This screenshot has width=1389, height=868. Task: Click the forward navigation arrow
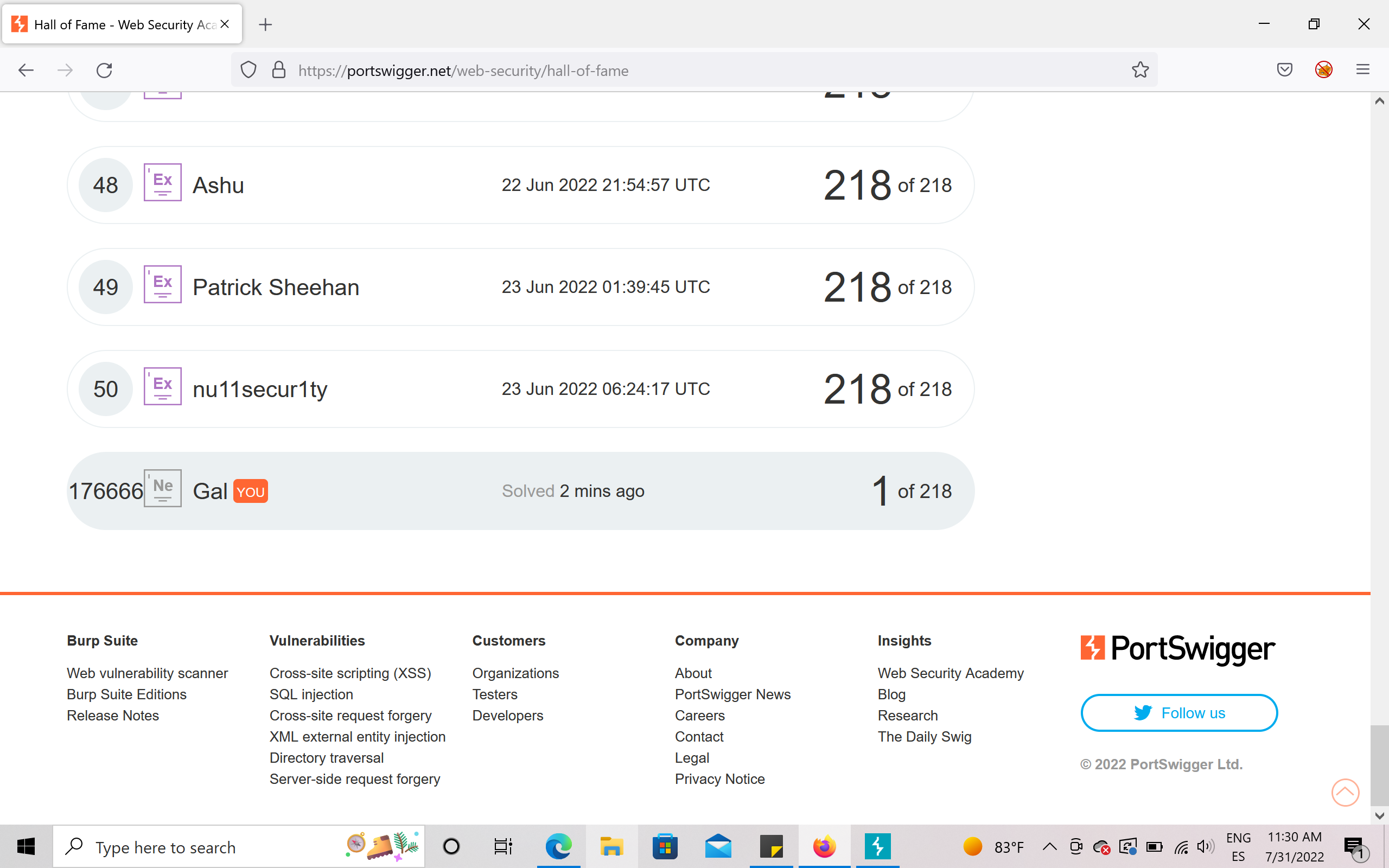pos(65,69)
